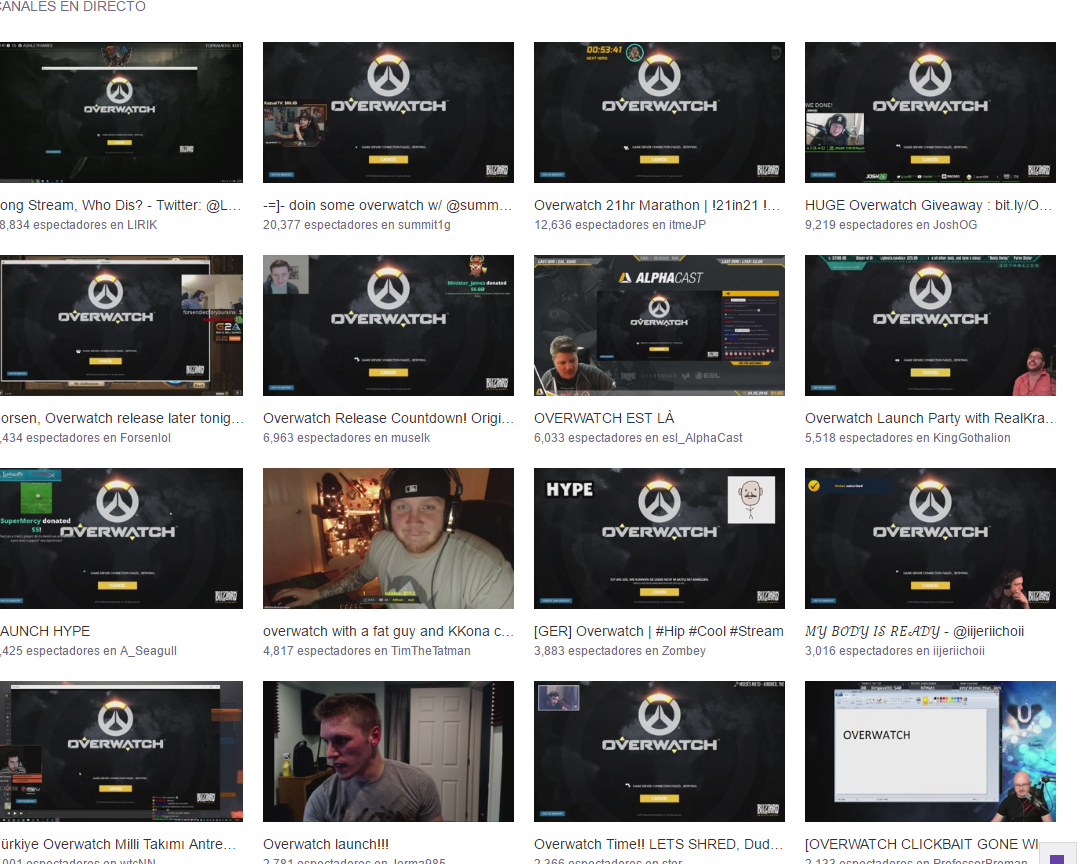Click '6,963 espectadores en muselk'

coord(346,438)
